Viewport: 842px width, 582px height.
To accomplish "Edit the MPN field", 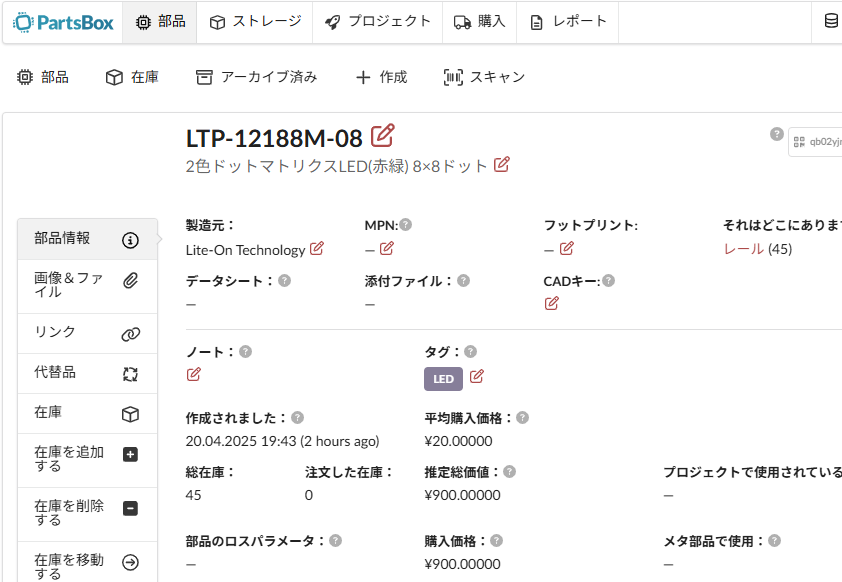I will pyautogui.click(x=387, y=248).
